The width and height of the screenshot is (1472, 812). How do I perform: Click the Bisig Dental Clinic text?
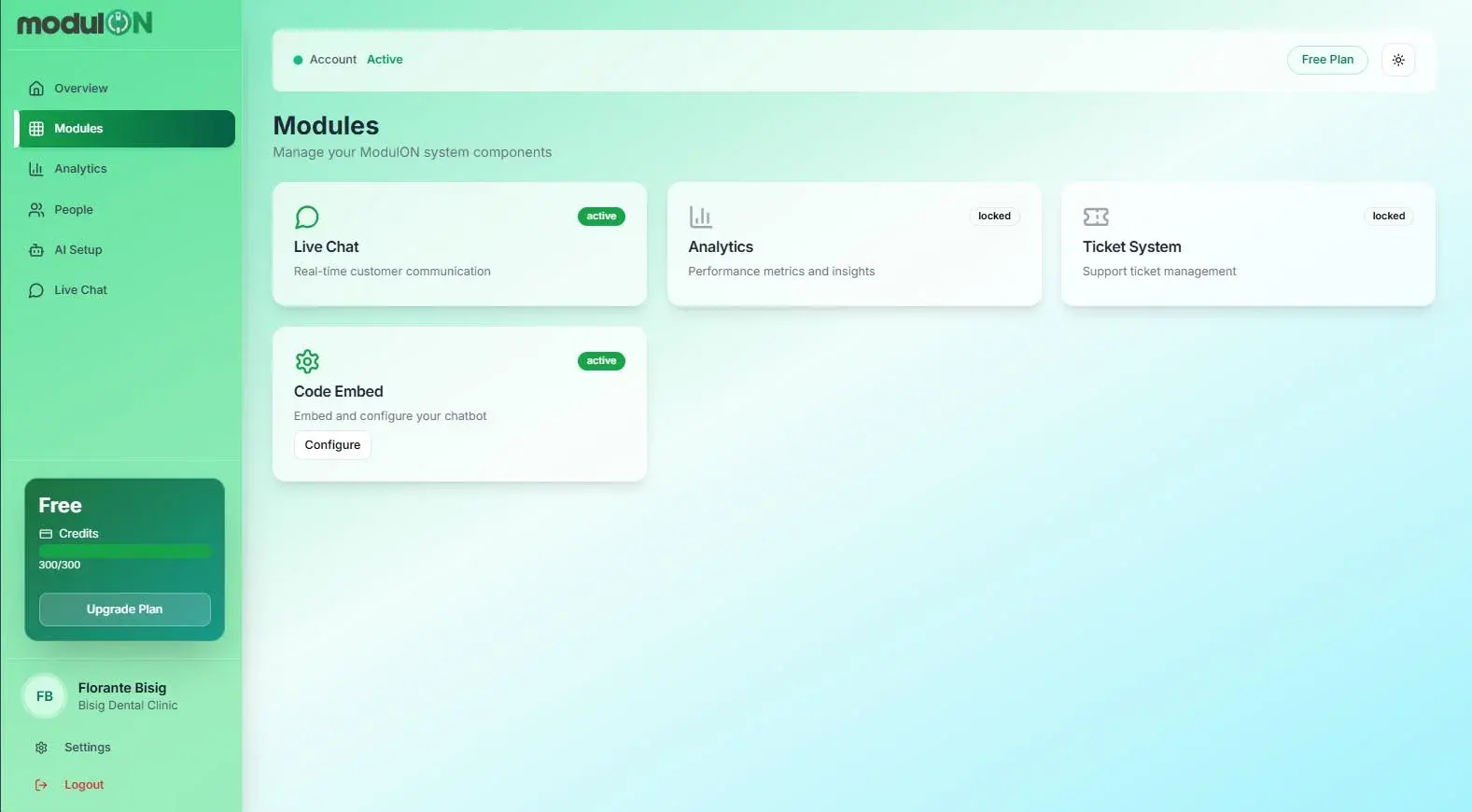(128, 706)
